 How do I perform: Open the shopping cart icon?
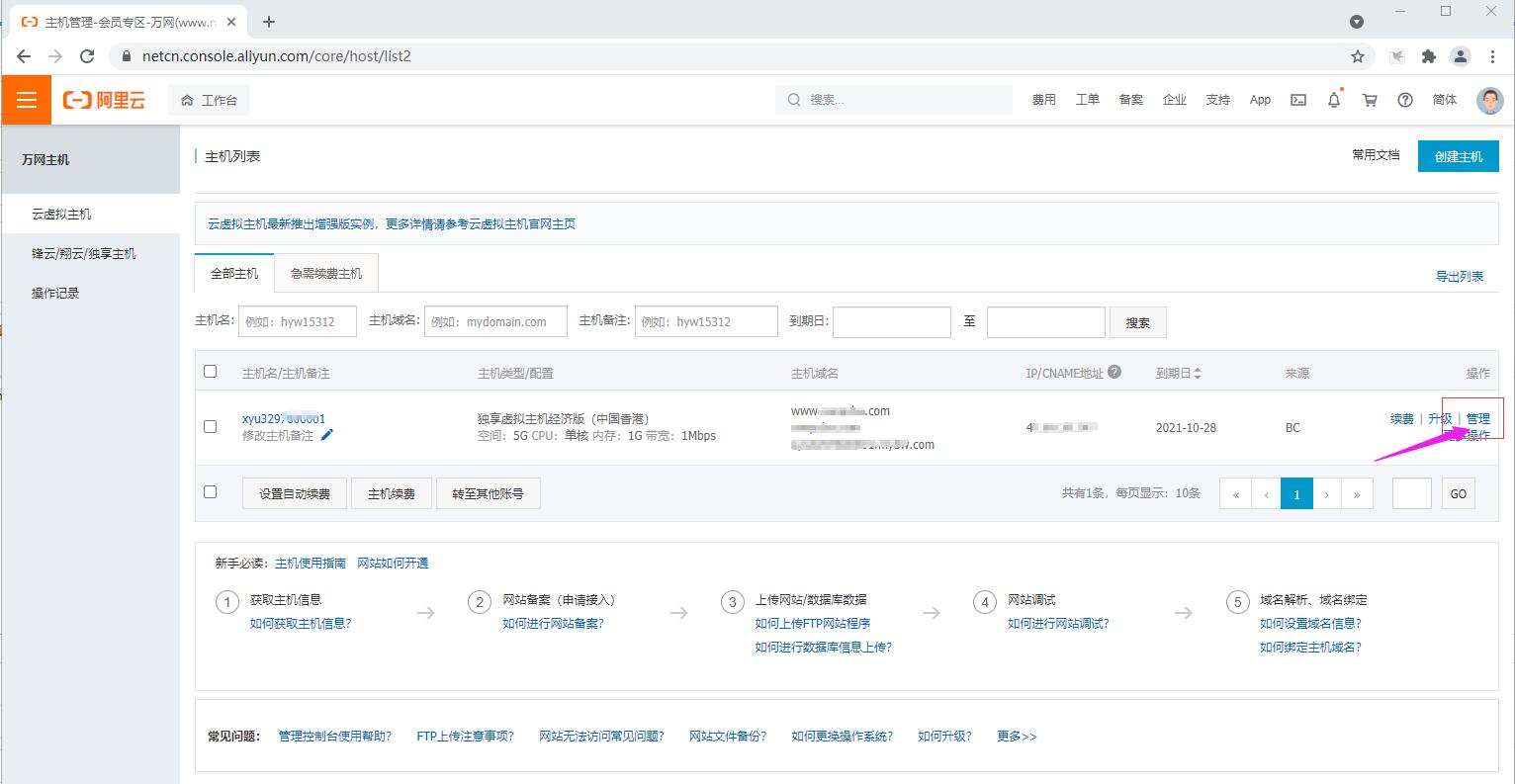point(1370,100)
